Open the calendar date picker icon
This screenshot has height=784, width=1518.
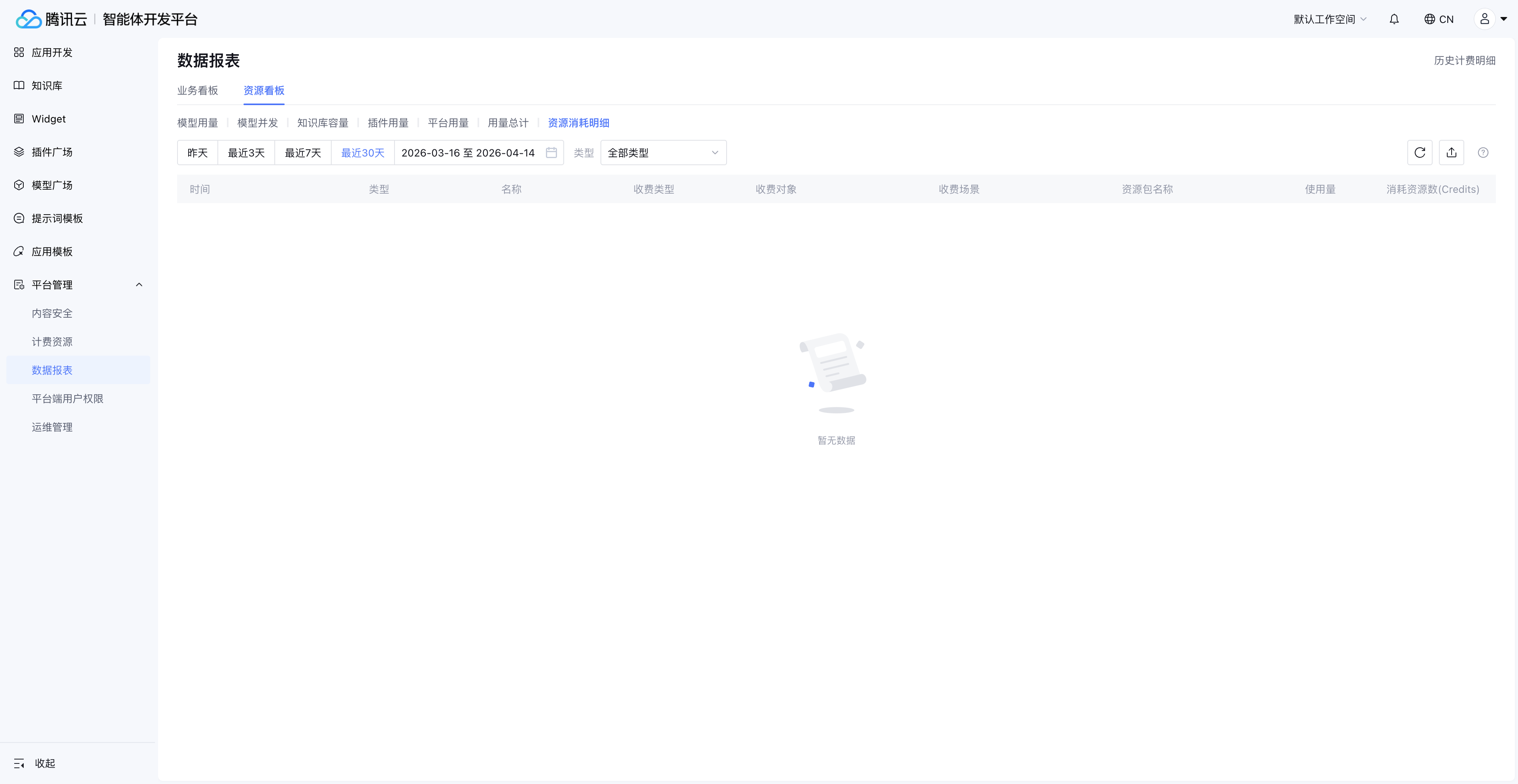(x=551, y=153)
